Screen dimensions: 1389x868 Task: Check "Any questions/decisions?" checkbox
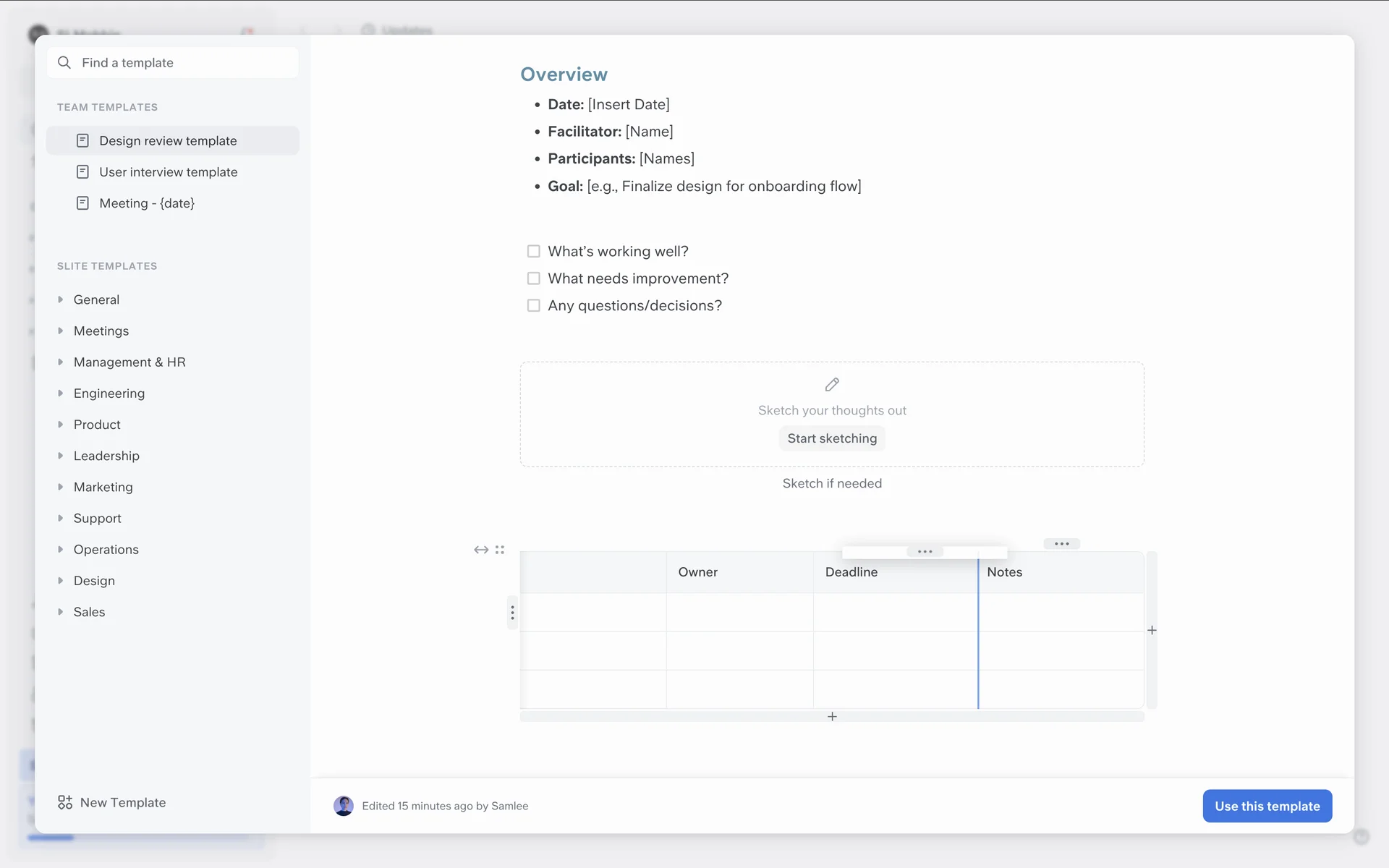point(534,305)
